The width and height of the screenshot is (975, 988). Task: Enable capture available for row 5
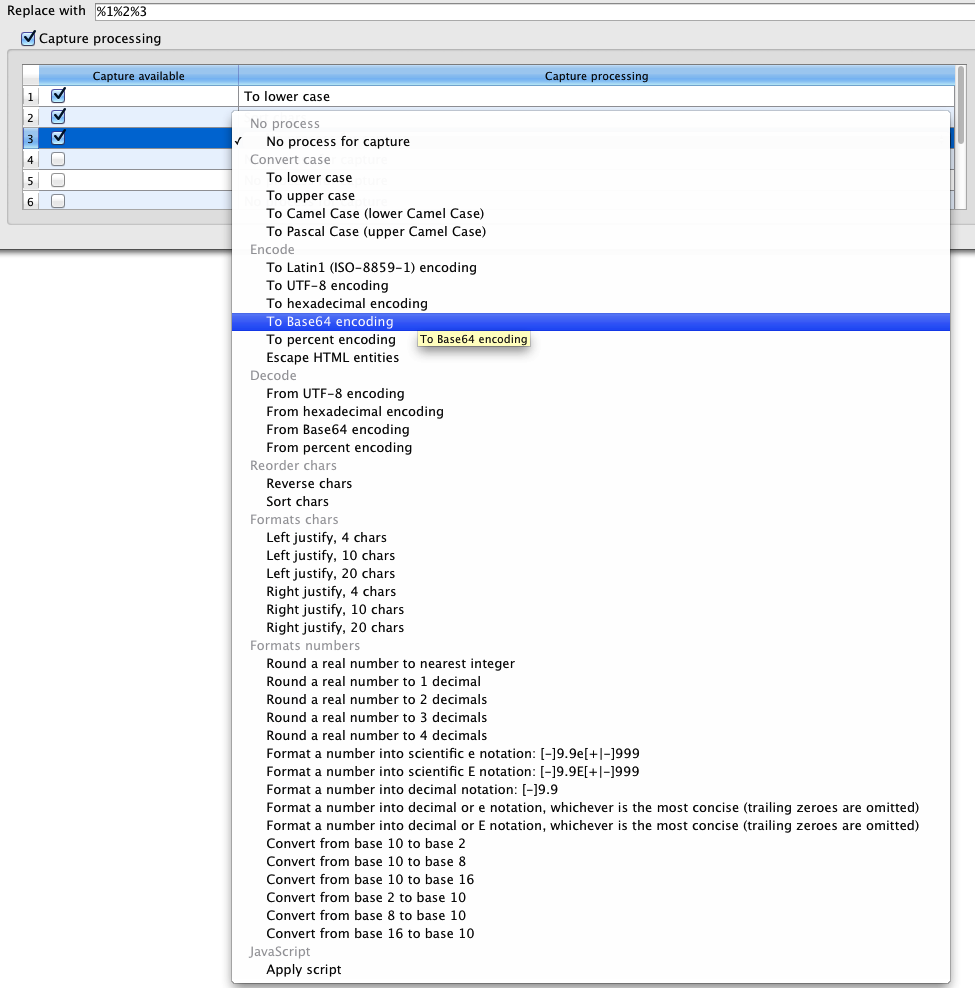click(58, 180)
